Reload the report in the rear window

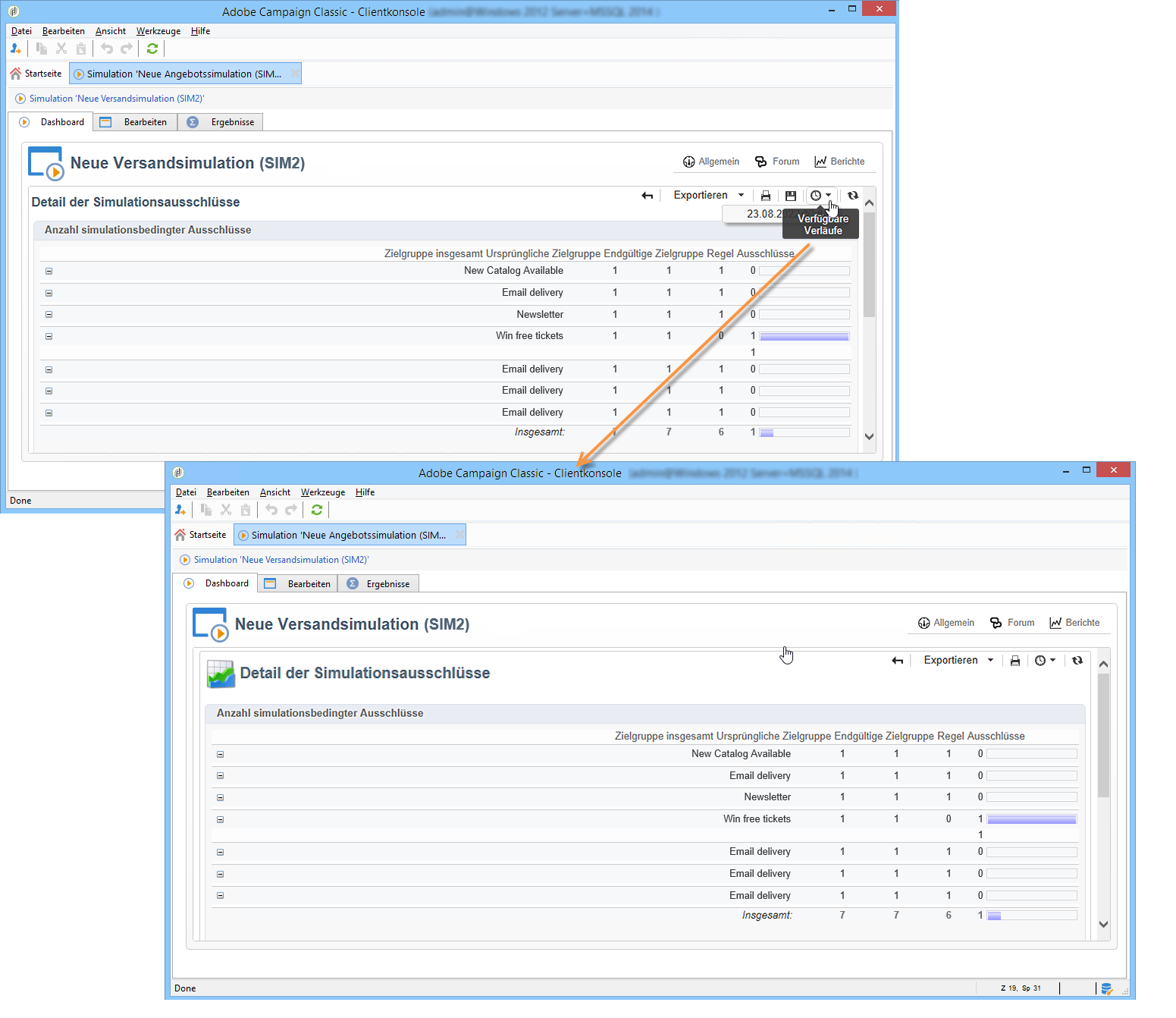pos(853,195)
